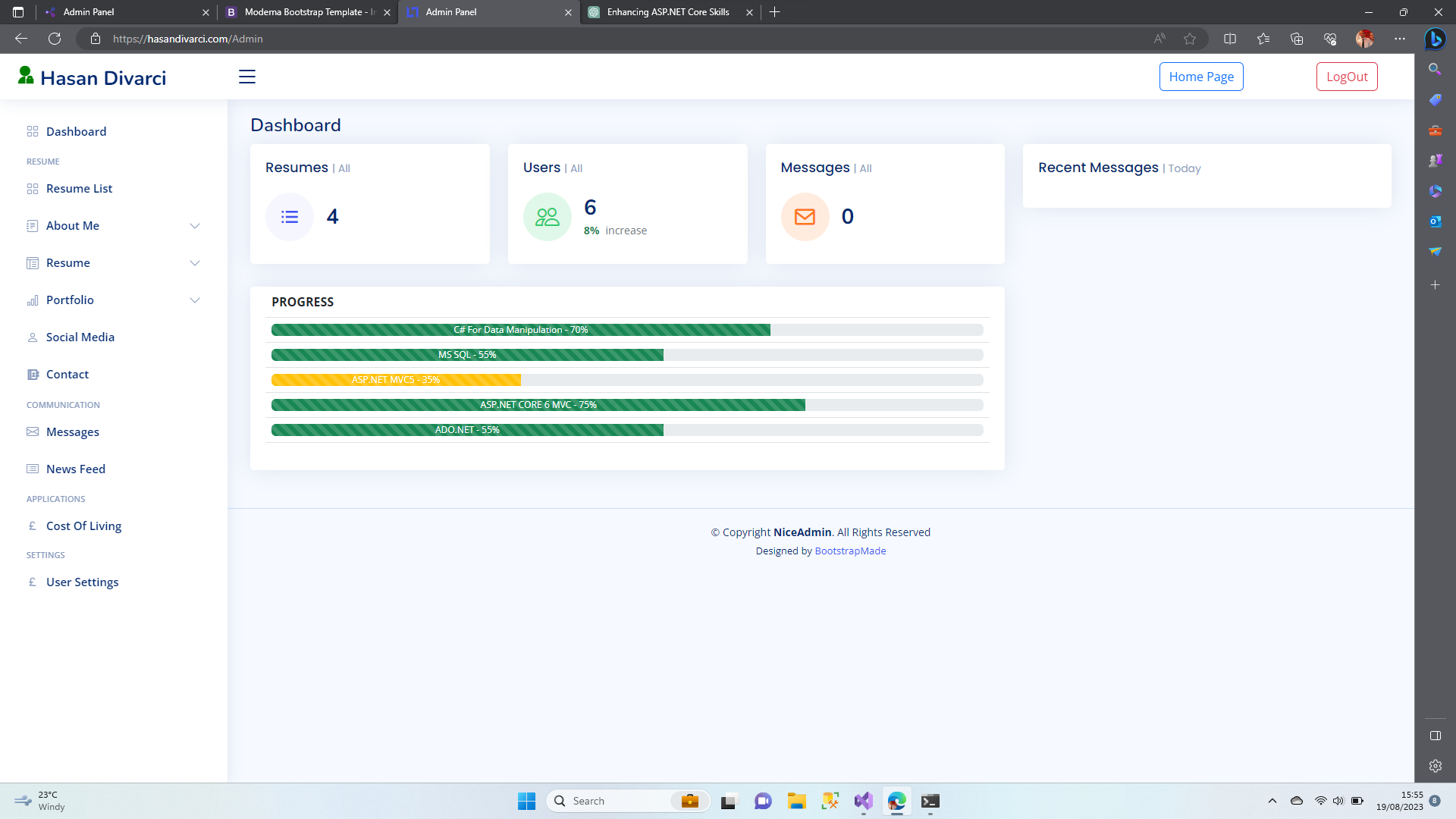The image size is (1456, 819).
Task: Click the Dashboard icon in sidebar
Action: coord(32,131)
